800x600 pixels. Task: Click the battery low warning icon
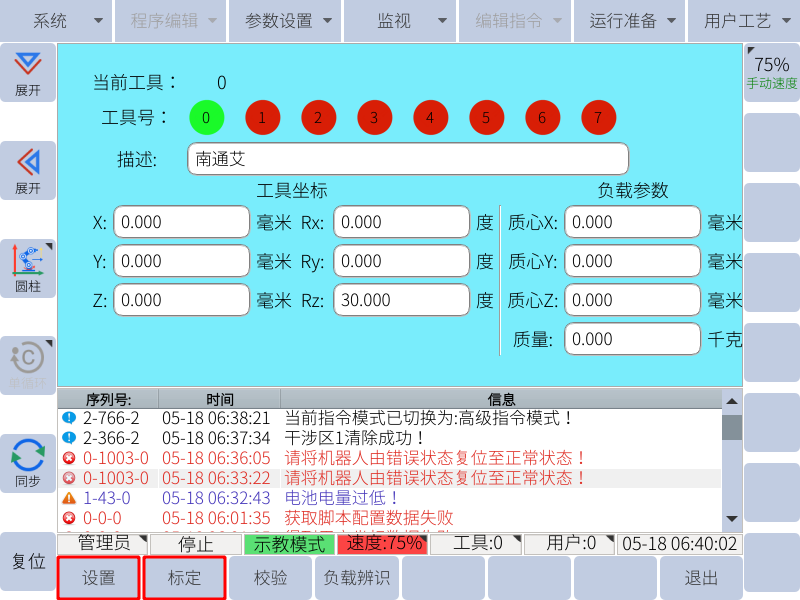click(69, 498)
